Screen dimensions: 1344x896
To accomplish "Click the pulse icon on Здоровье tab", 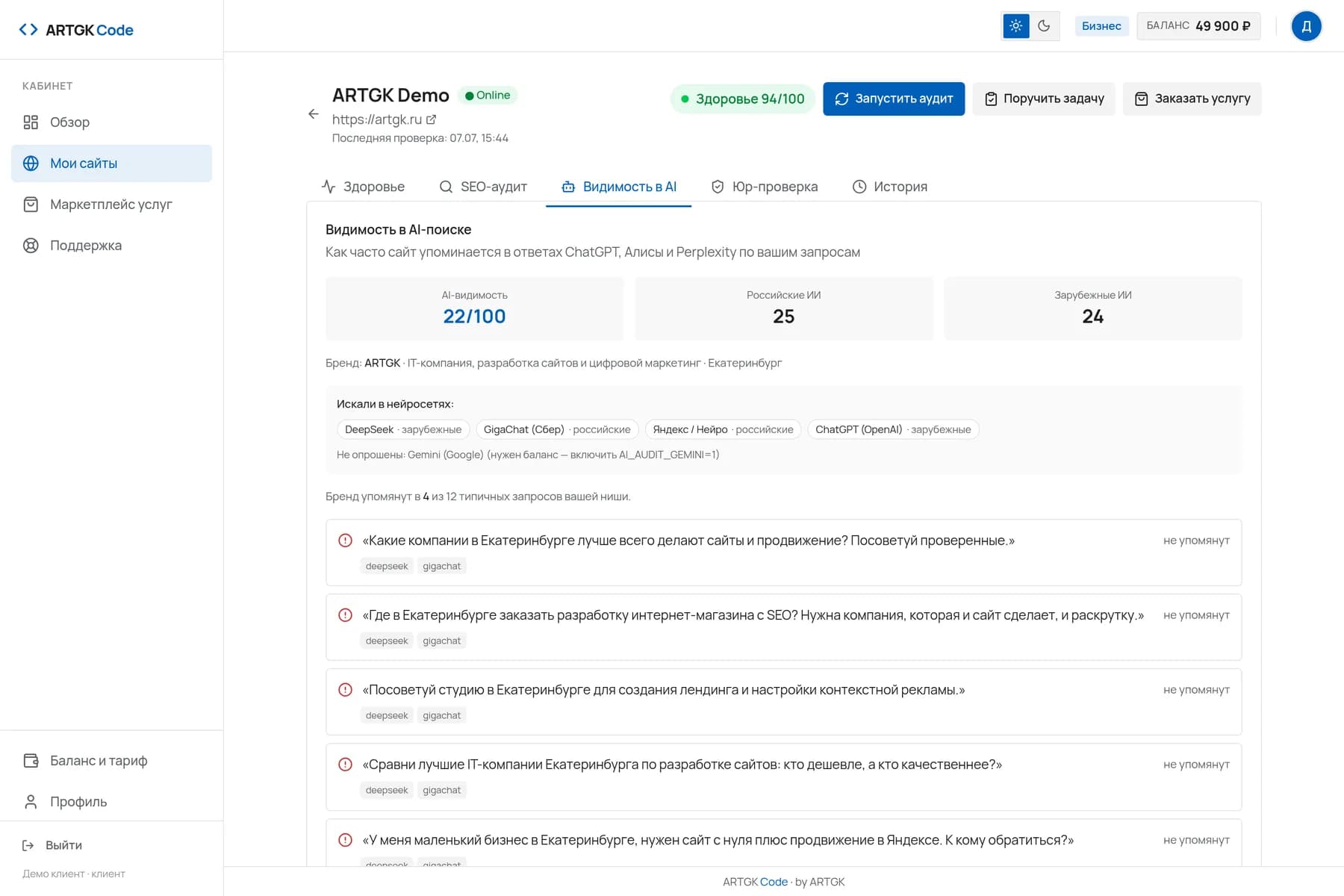I will [x=329, y=187].
